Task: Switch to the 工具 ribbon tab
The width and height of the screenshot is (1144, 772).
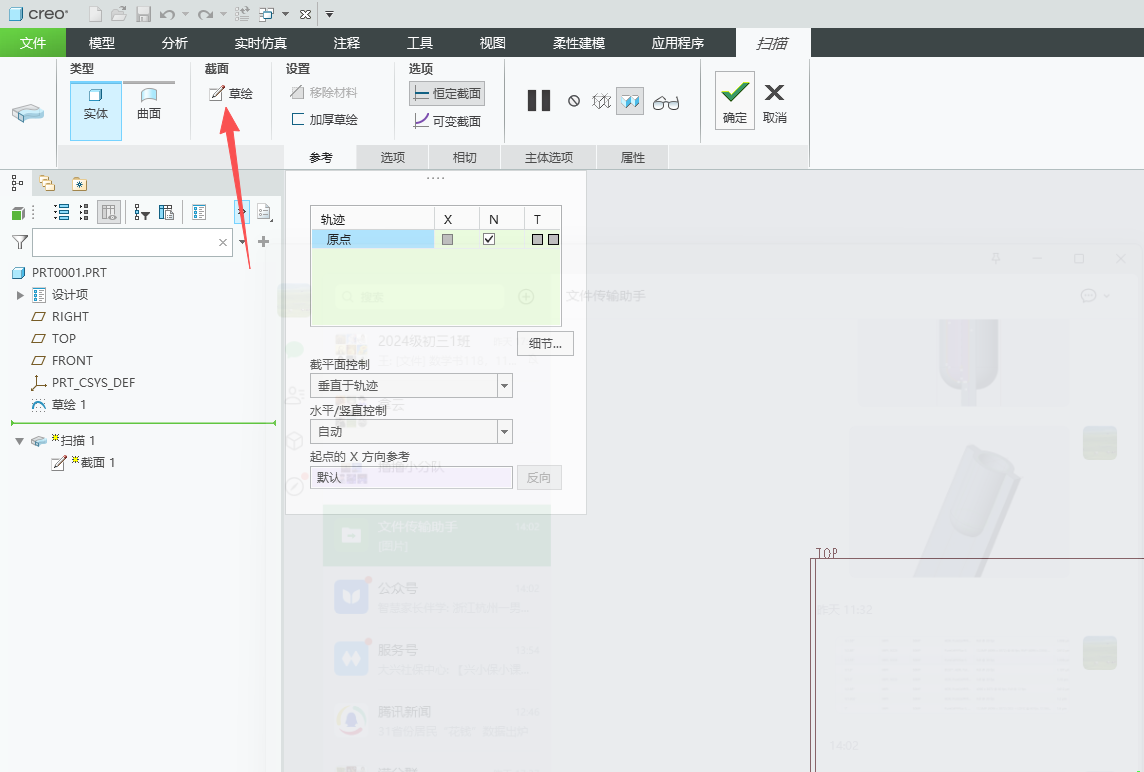Action: coord(420,43)
